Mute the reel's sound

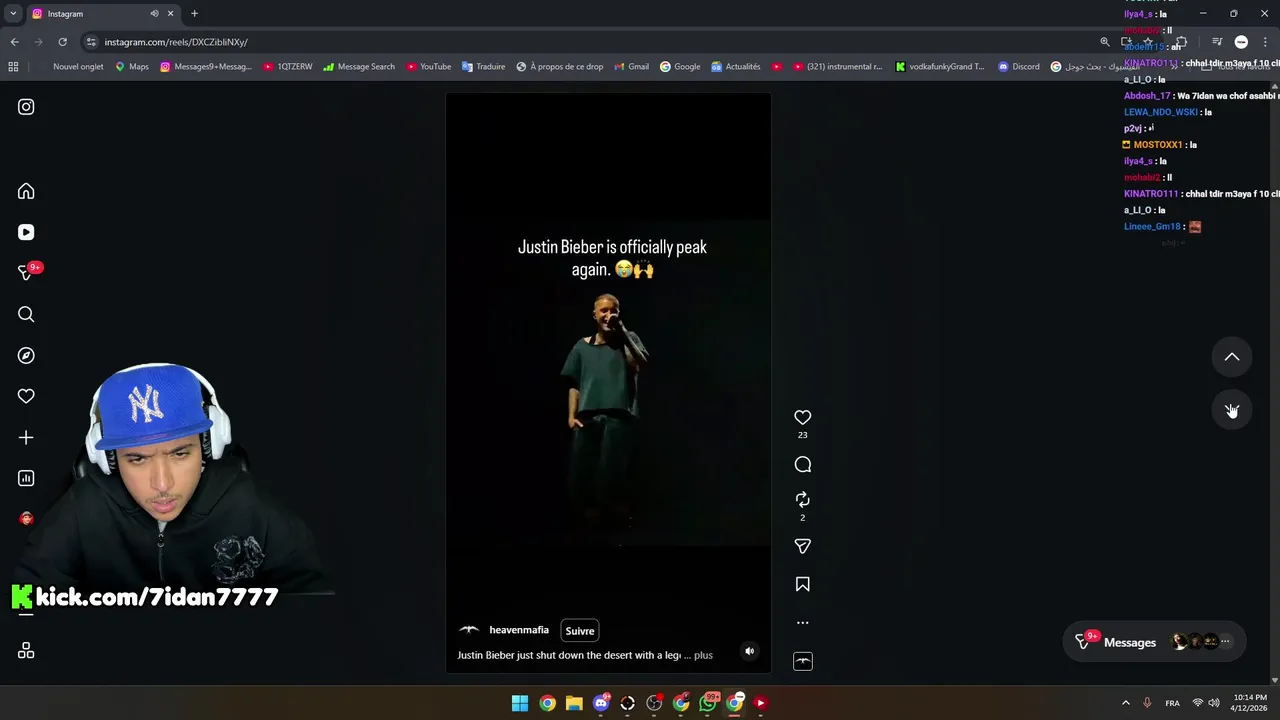click(749, 651)
